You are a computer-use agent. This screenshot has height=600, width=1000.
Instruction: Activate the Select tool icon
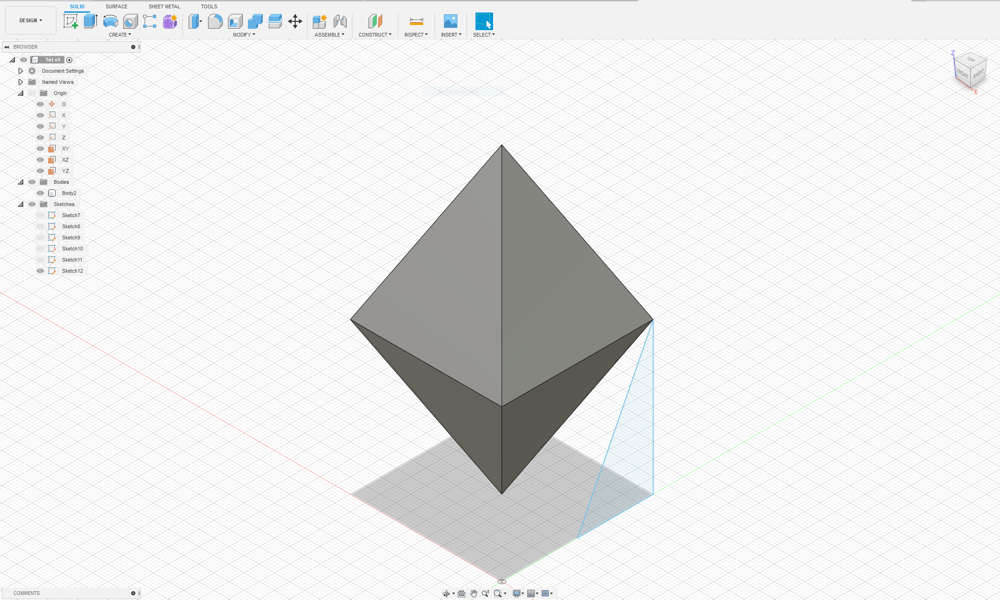click(484, 21)
